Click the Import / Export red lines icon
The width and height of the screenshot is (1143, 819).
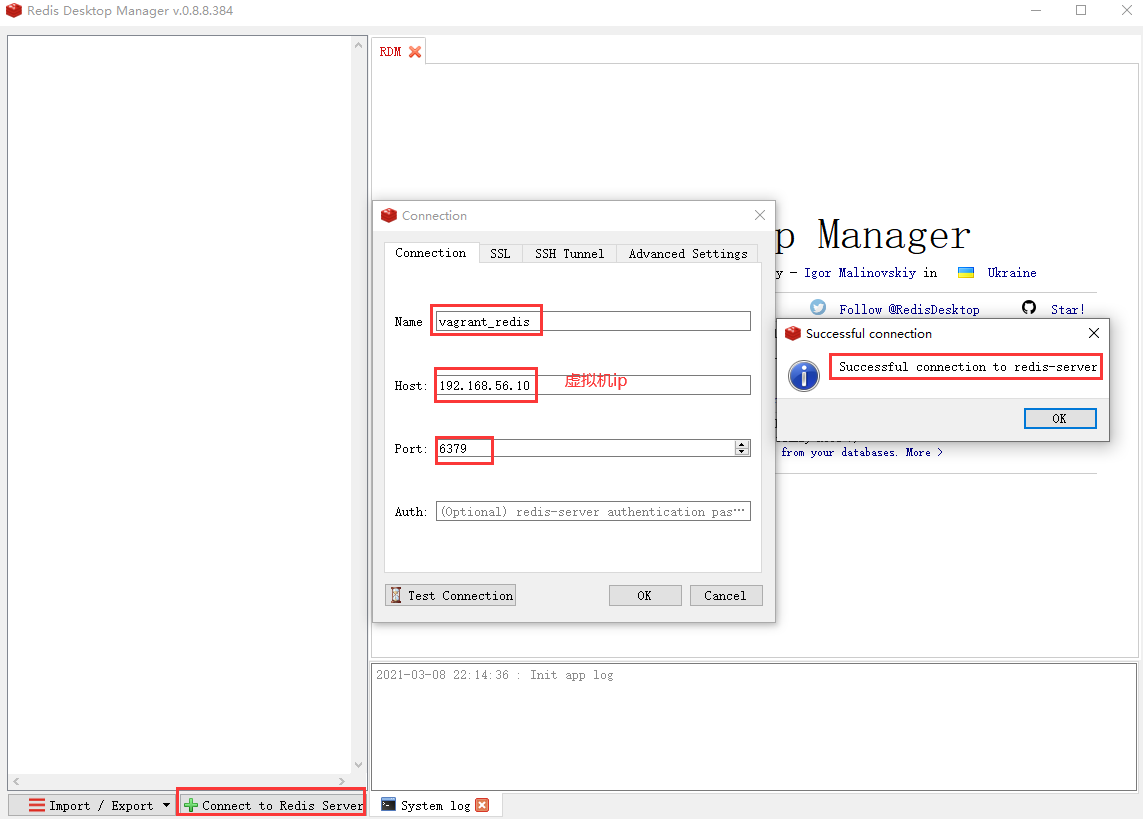click(36, 805)
